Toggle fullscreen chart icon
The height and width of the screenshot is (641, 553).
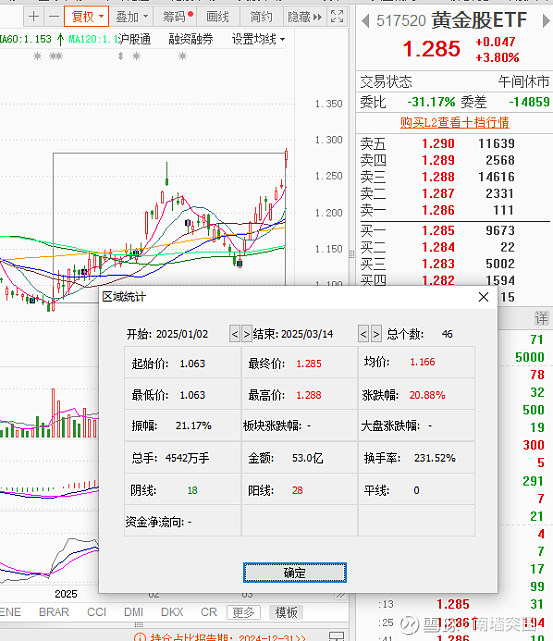337,16
